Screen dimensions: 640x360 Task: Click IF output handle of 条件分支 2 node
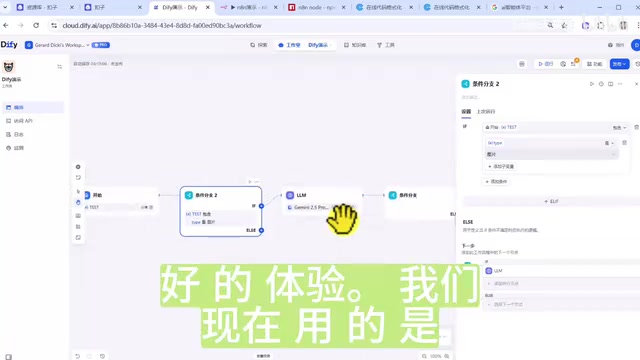coord(261,206)
